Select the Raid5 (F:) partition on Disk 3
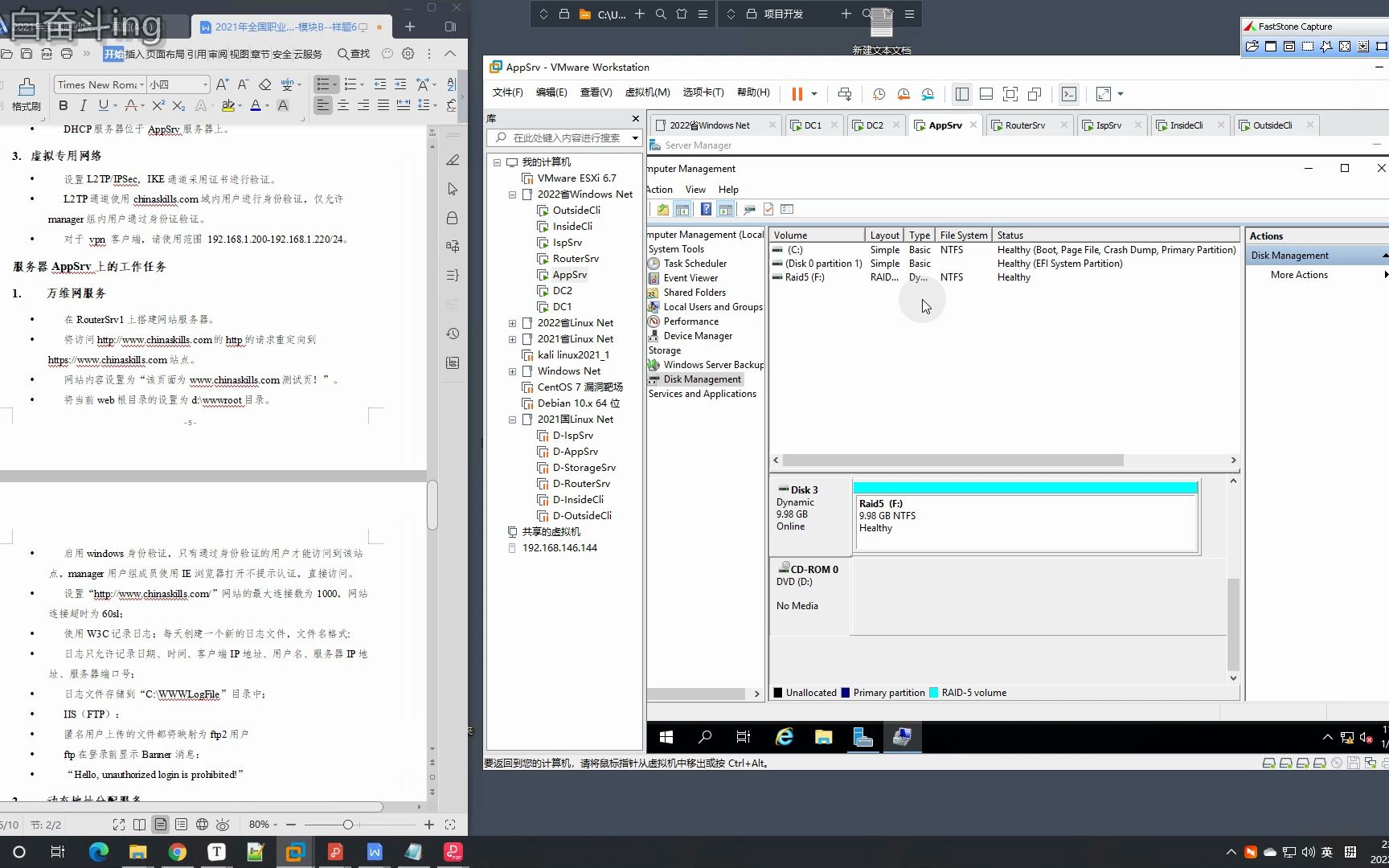Screen dimensions: 1389x868 tap(1026, 517)
